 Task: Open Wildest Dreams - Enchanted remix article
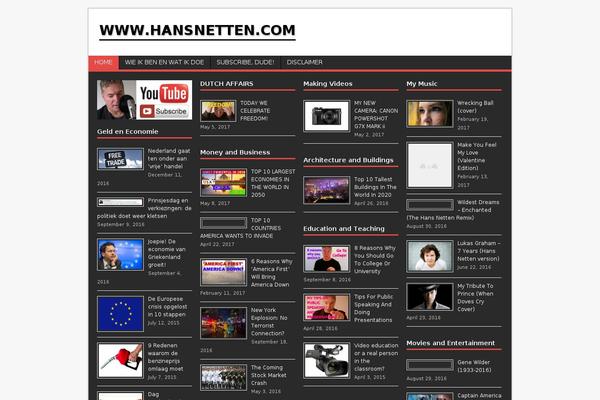pyautogui.click(x=454, y=210)
